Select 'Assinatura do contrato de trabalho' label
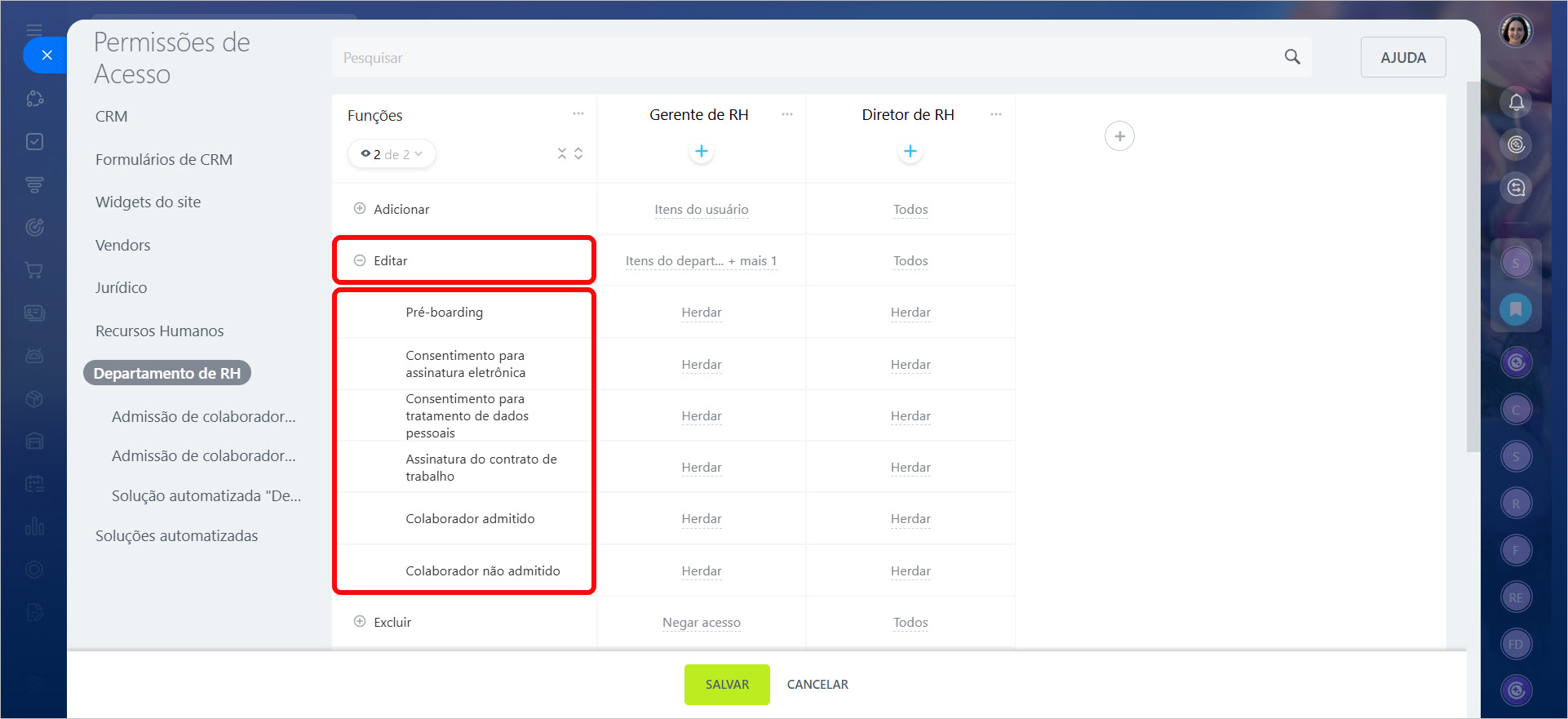This screenshot has height=719, width=1568. (x=481, y=468)
